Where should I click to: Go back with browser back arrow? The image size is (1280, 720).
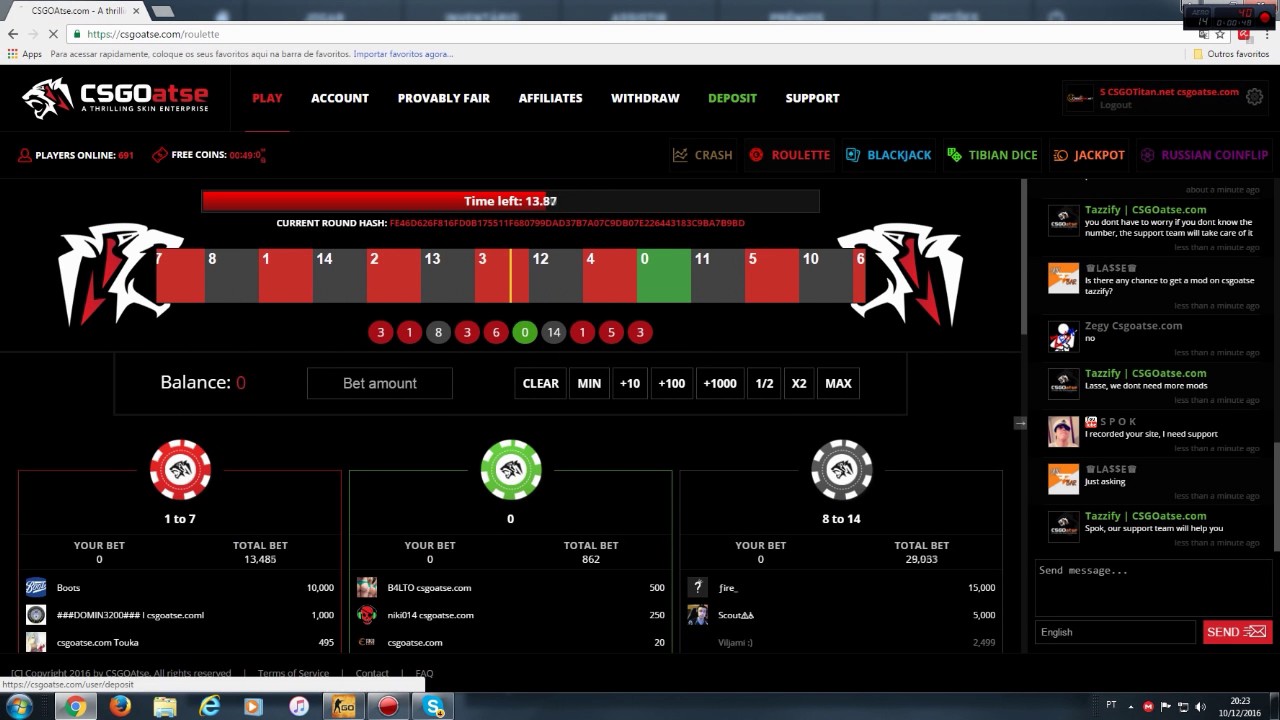[x=12, y=34]
